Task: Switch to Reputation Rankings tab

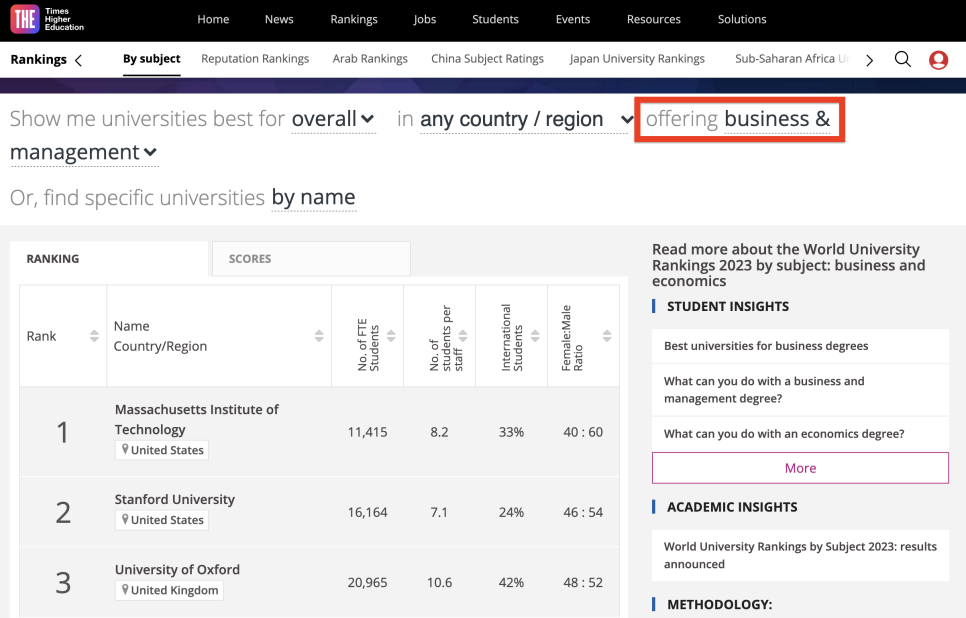Action: coord(255,59)
